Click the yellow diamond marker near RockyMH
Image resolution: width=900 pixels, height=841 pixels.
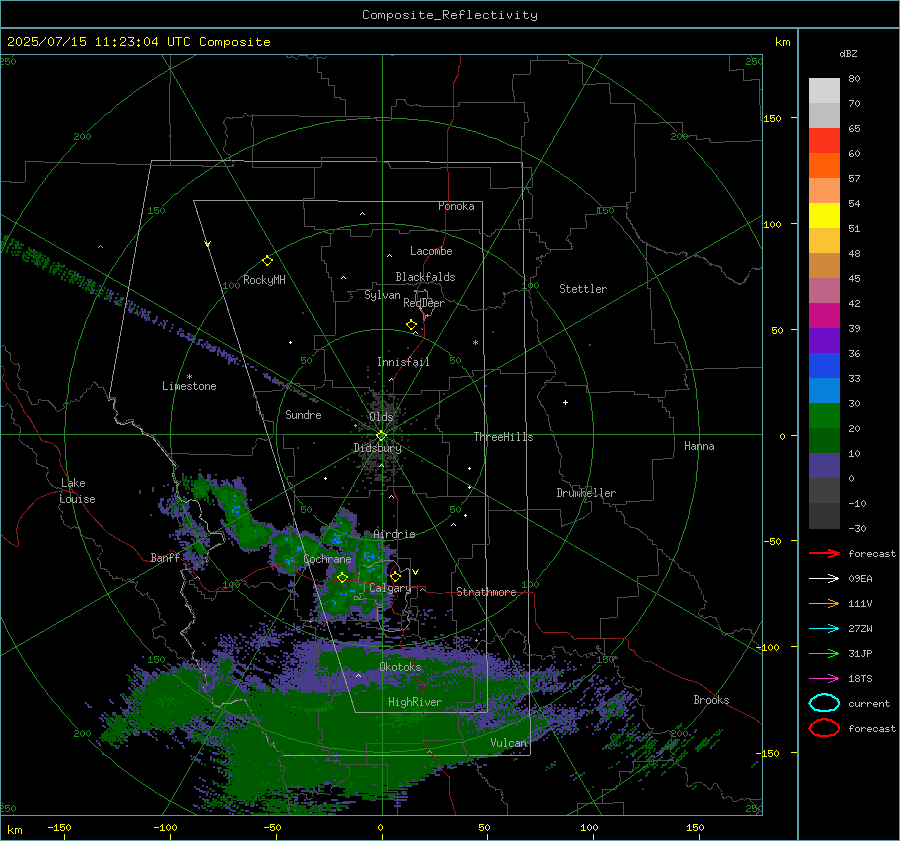click(267, 261)
